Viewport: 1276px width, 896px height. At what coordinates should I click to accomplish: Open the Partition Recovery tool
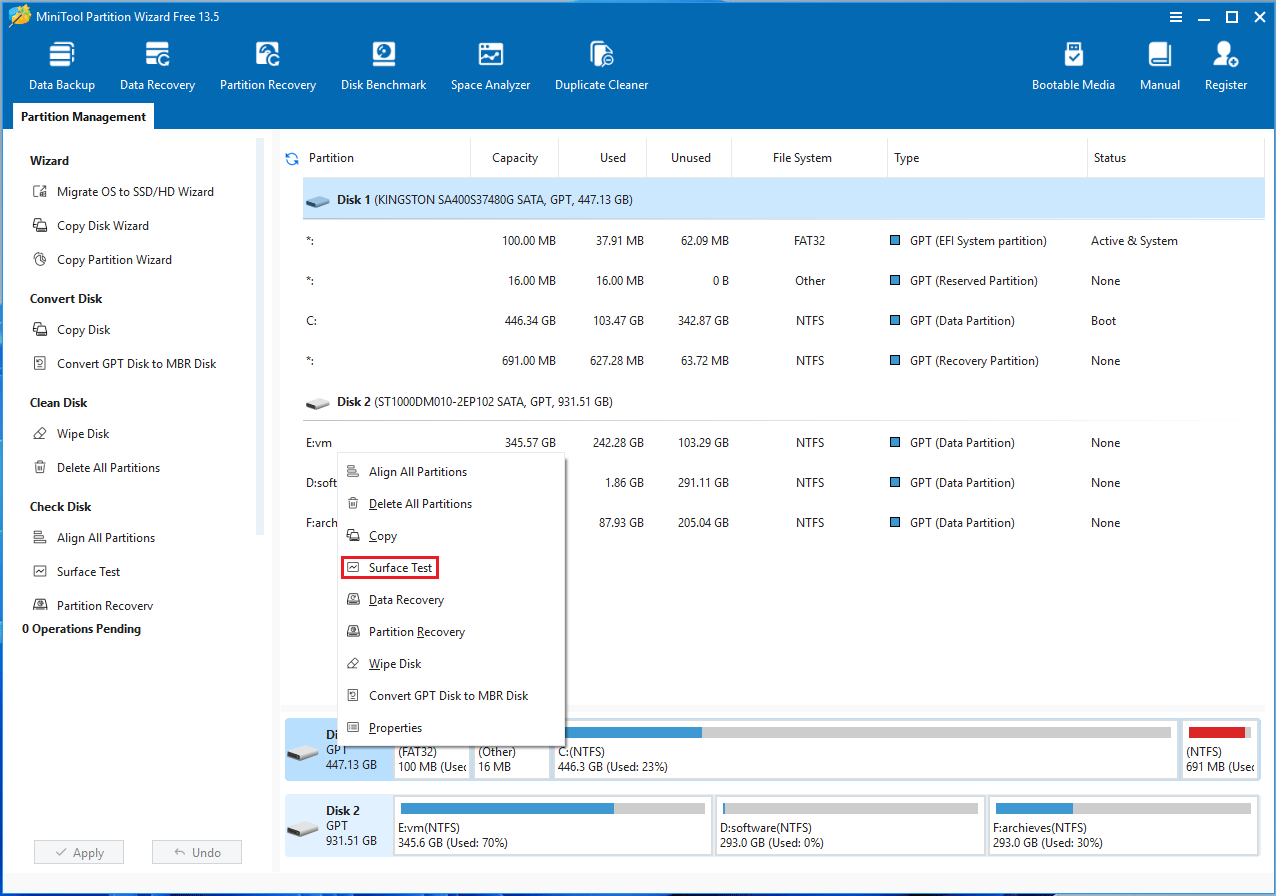coord(267,62)
